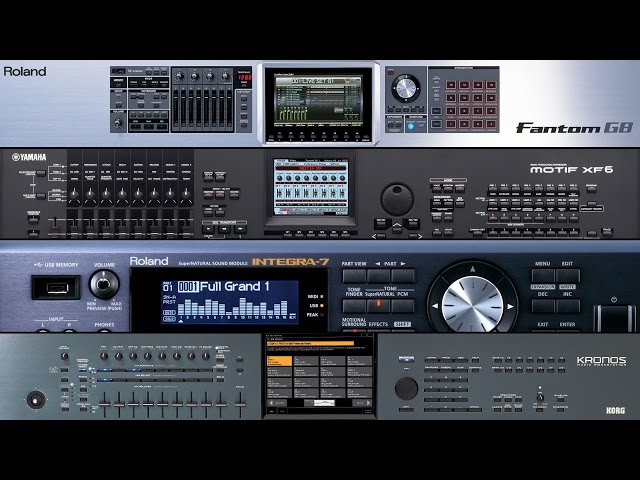This screenshot has height=480, width=640.
Task: Turn the Fantom G8 volume knob
Action: (118, 122)
